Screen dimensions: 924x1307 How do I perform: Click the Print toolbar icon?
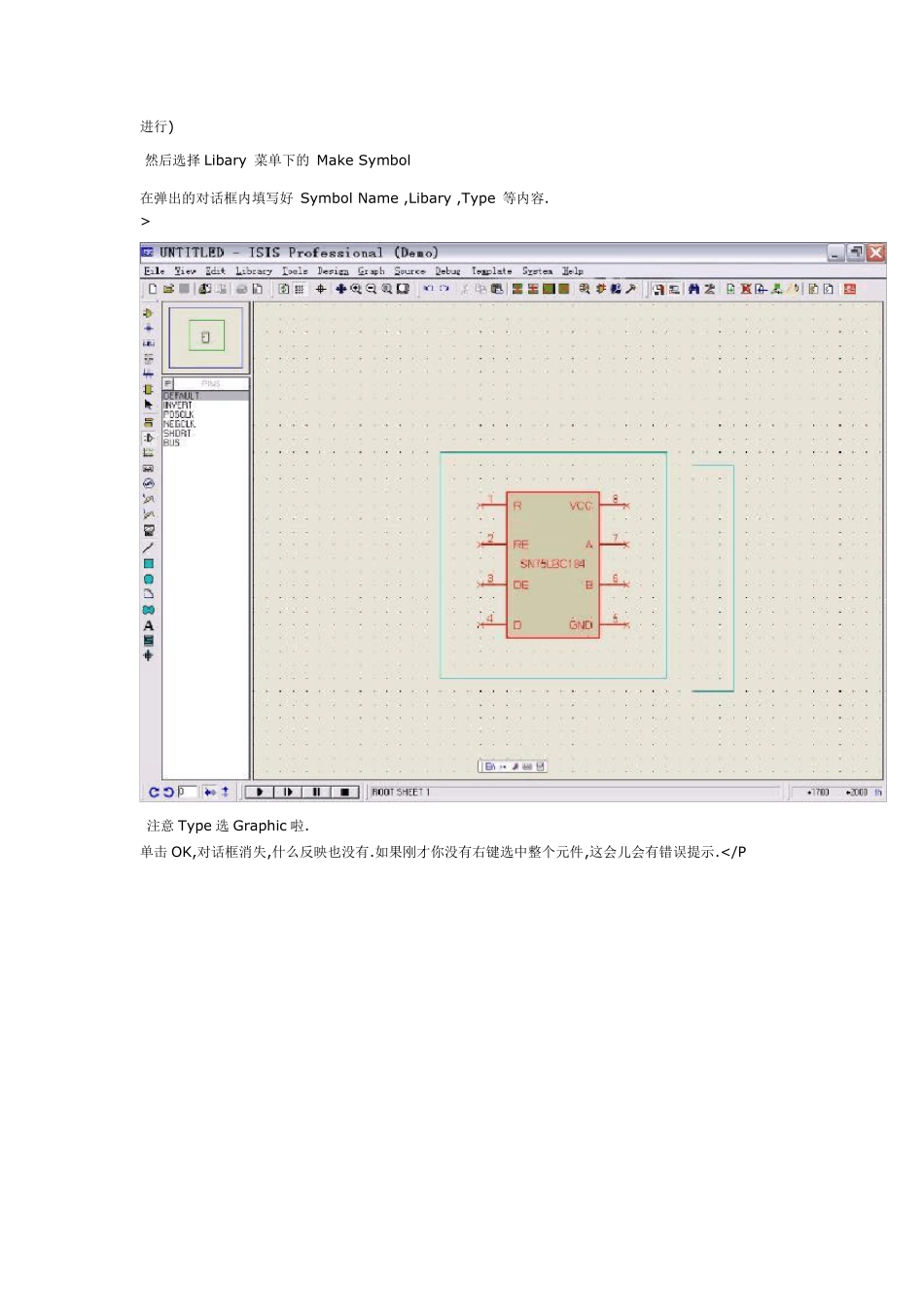[x=241, y=289]
